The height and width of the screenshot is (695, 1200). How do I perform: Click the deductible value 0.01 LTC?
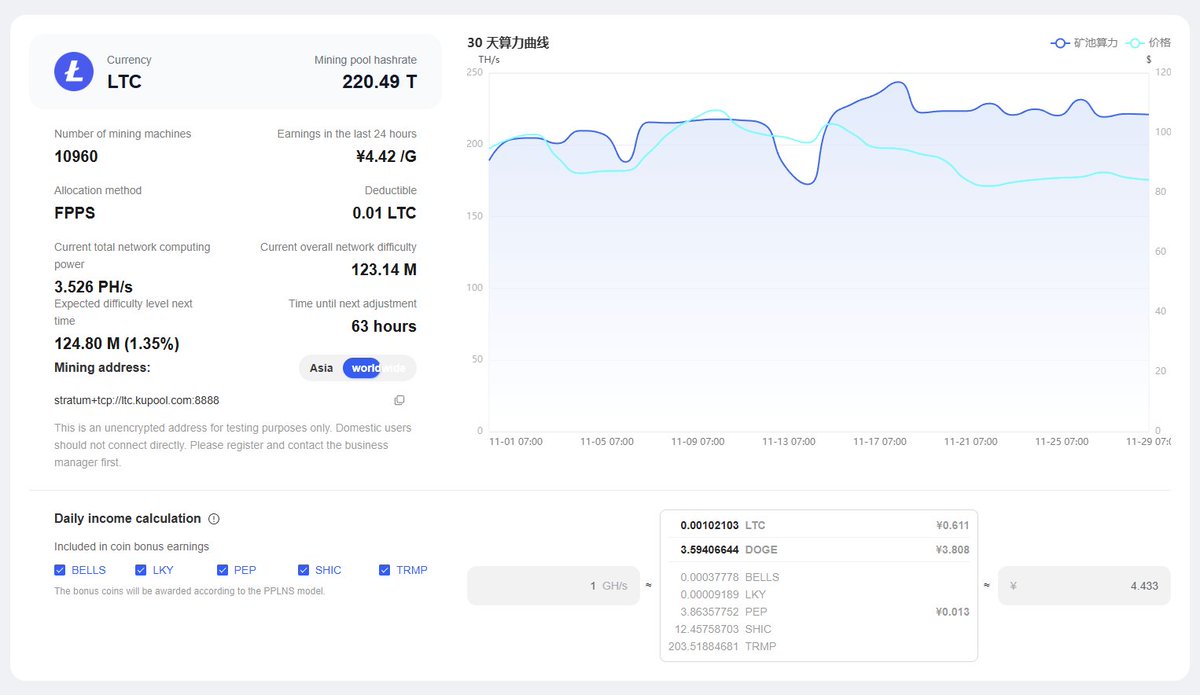384,213
